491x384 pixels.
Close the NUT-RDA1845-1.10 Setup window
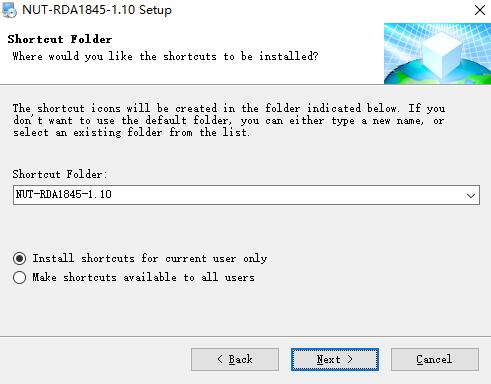pyautogui.click(x=480, y=10)
